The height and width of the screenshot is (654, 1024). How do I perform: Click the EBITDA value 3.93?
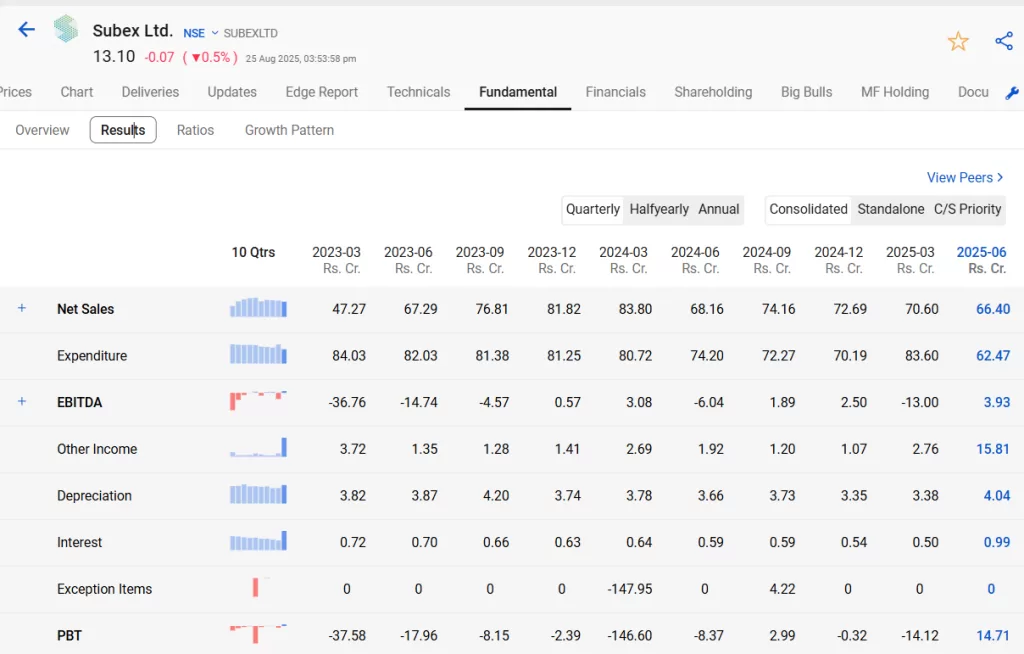(997, 402)
